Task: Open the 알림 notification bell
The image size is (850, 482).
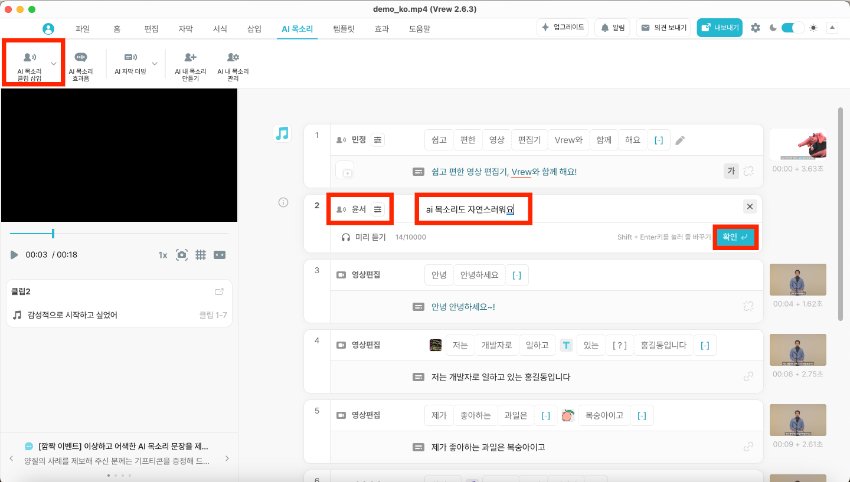Action: click(x=612, y=28)
